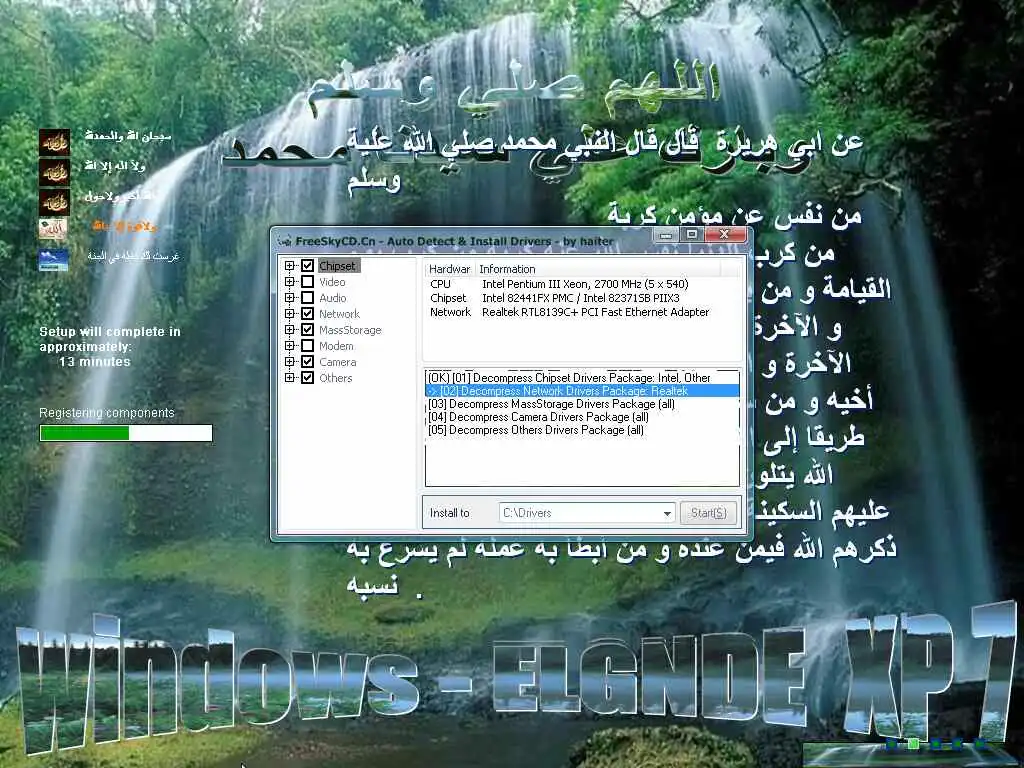Screen dimensions: 1024x768
Task: Click the Information column header
Action: coord(598,269)
